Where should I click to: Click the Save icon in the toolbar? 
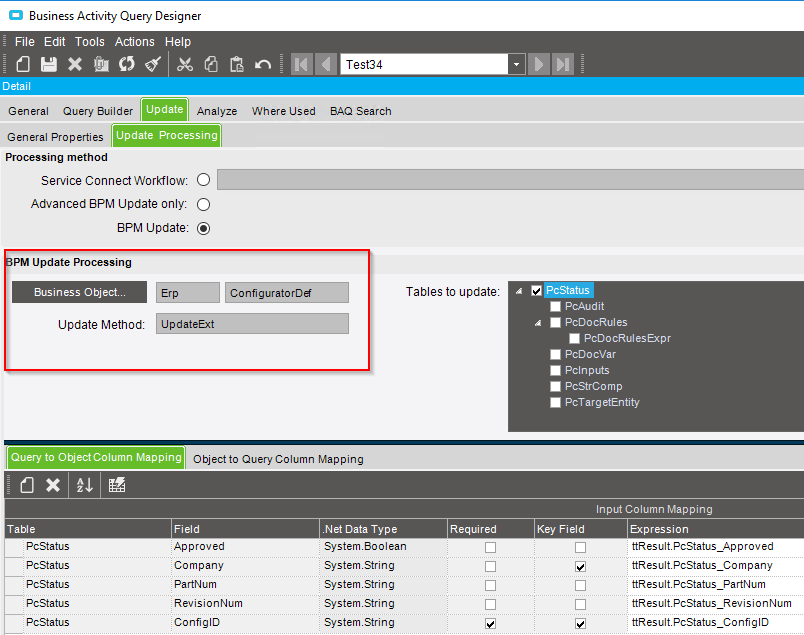click(x=49, y=64)
